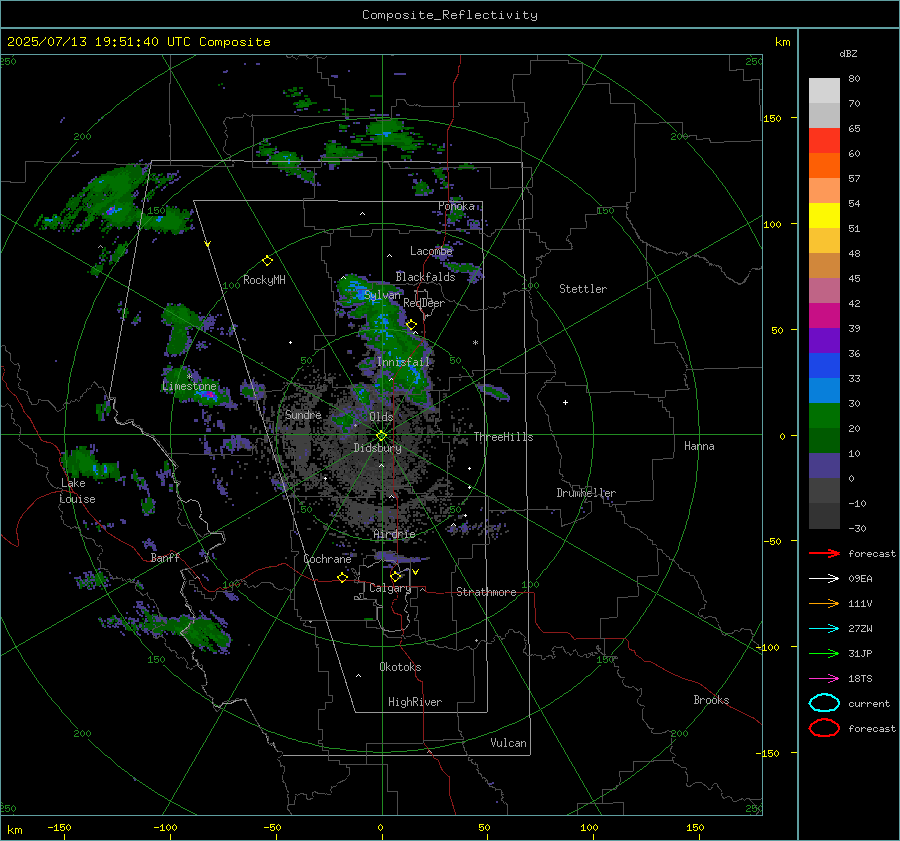Click the Lacombe city label
Viewport: 900px width, 841px height.
[x=431, y=251]
